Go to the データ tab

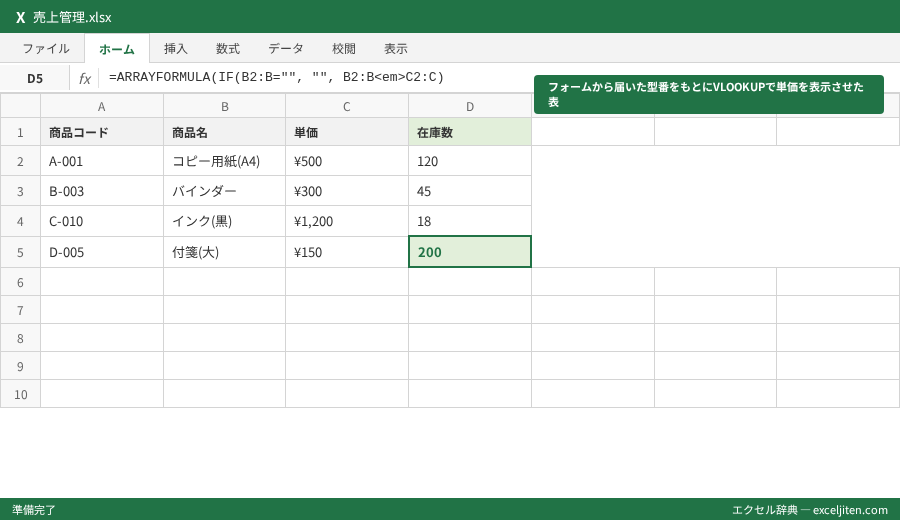click(286, 49)
